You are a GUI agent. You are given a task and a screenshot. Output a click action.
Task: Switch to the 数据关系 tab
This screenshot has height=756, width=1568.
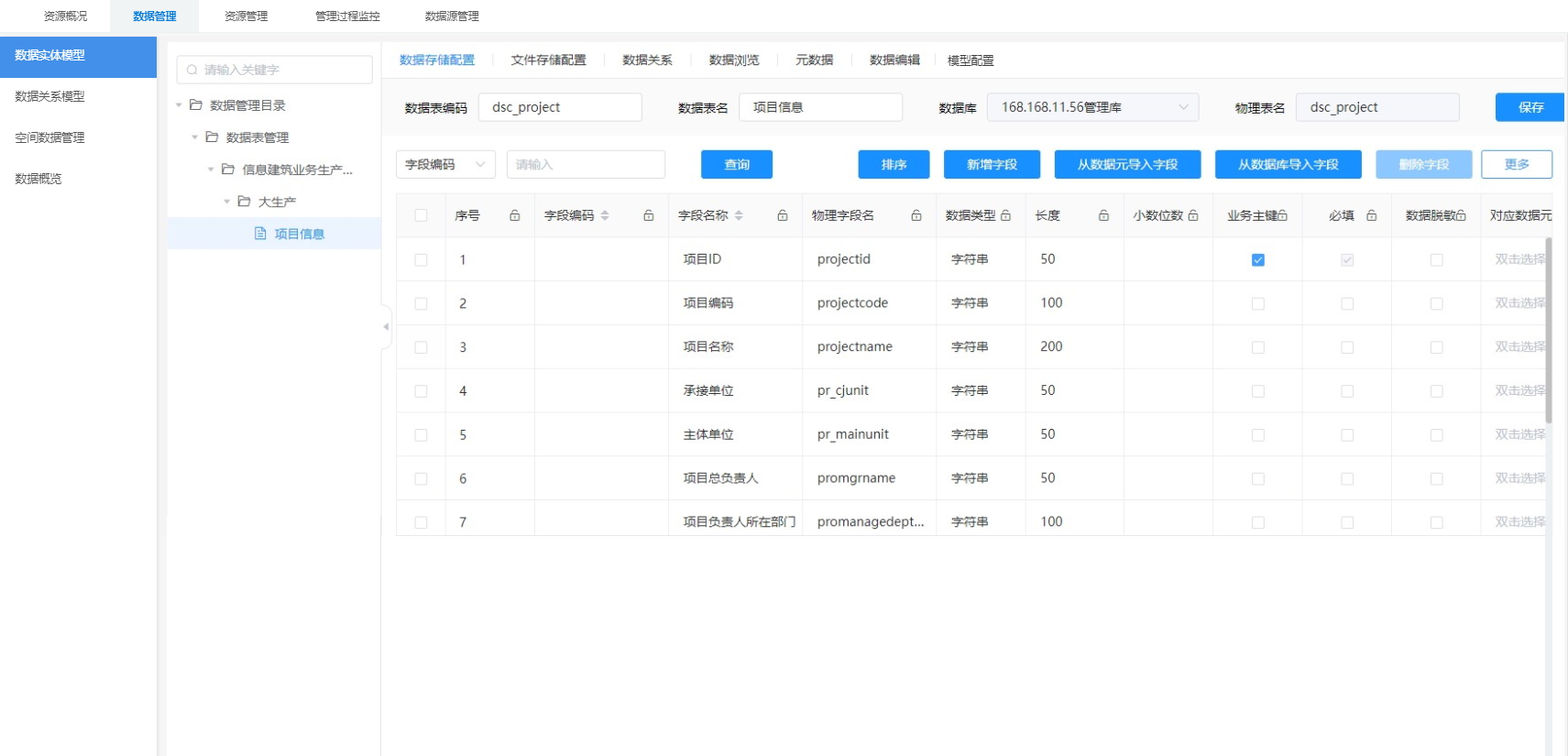647,60
